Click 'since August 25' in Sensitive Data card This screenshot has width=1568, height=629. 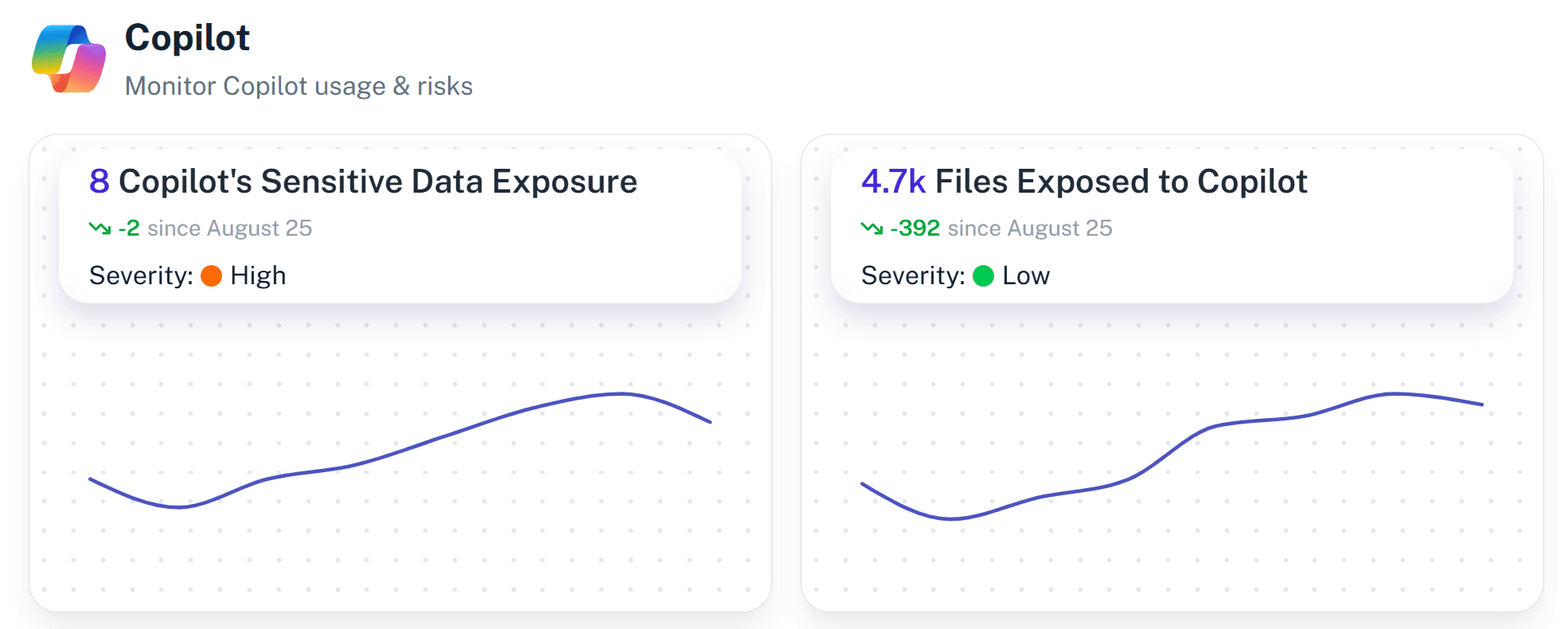click(229, 229)
